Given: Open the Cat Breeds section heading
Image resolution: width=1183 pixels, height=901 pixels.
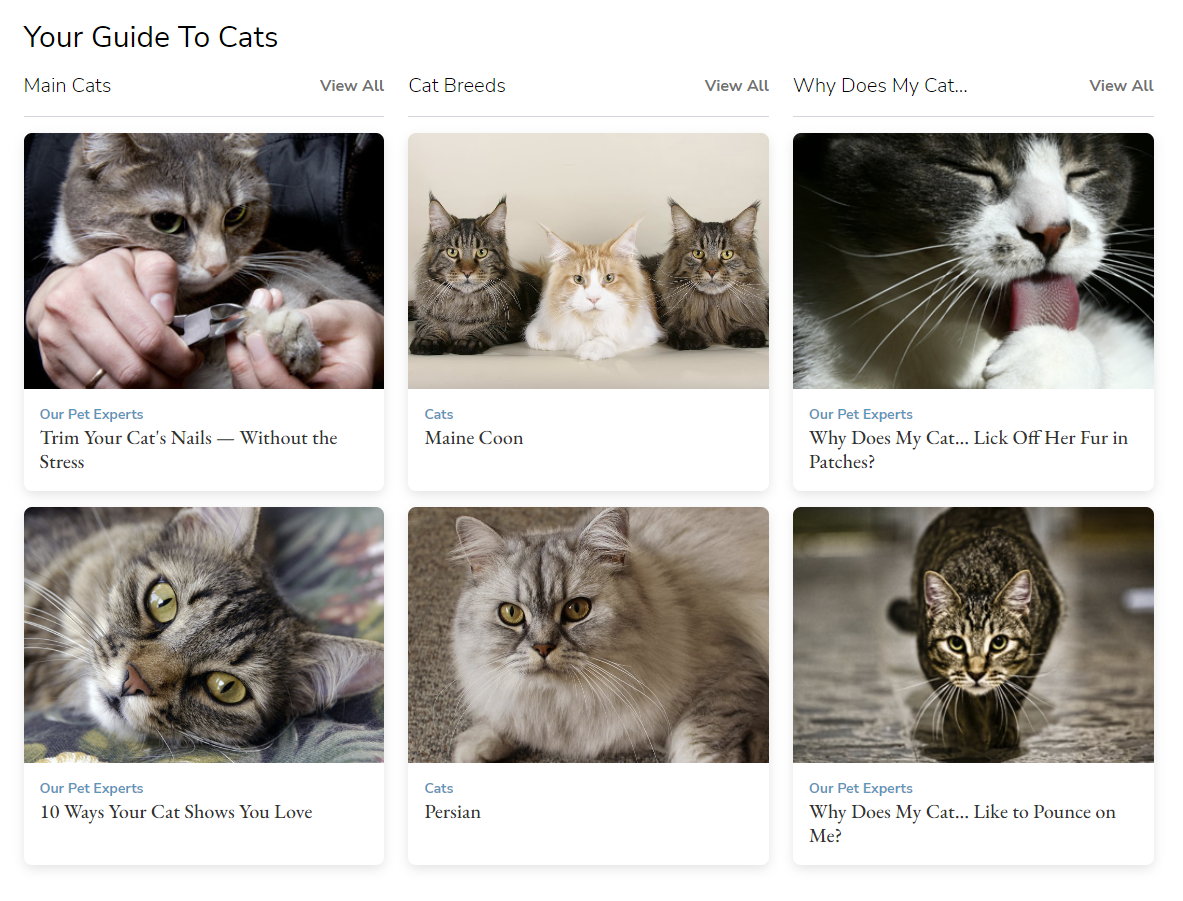Looking at the screenshot, I should [457, 86].
